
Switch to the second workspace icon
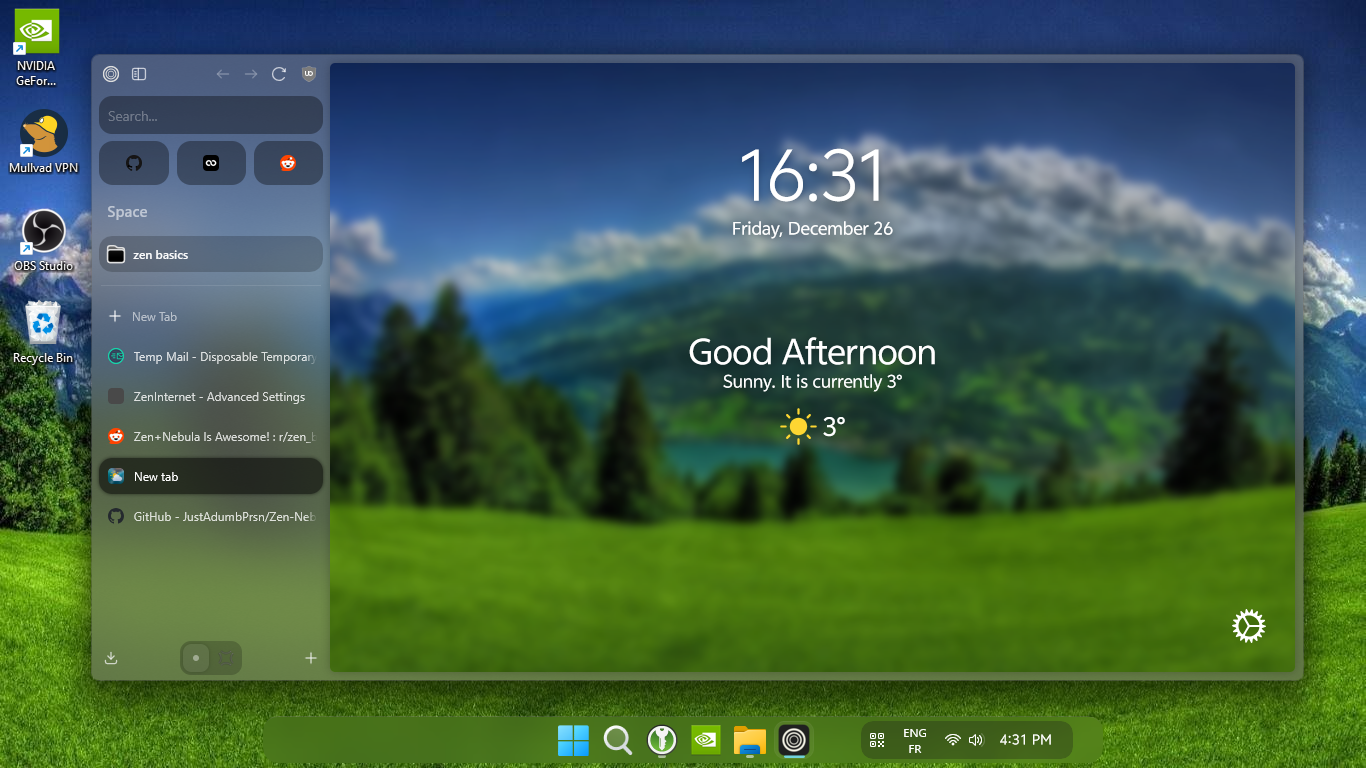tap(226, 658)
